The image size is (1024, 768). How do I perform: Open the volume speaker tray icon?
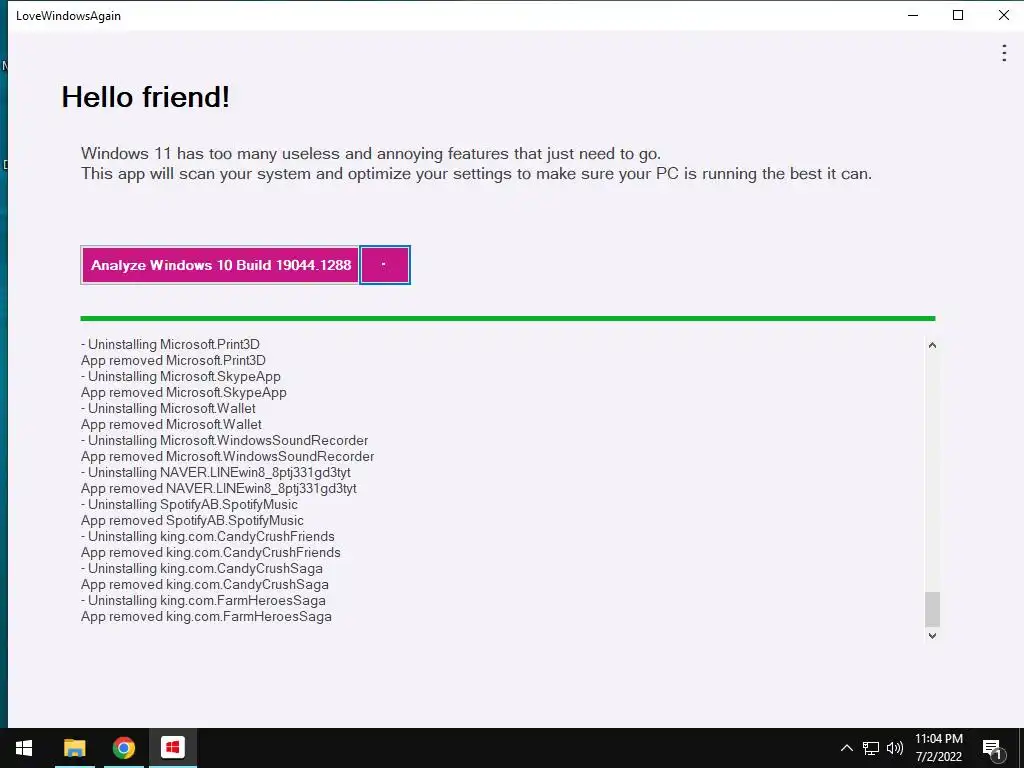[x=895, y=748]
